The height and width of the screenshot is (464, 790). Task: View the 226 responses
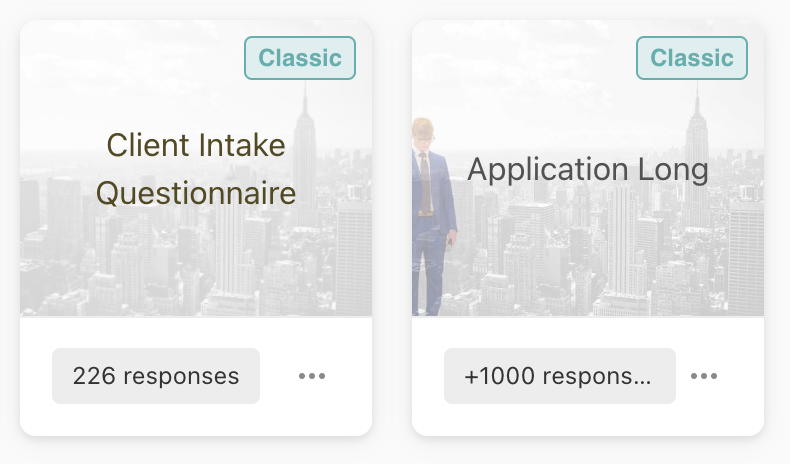156,376
